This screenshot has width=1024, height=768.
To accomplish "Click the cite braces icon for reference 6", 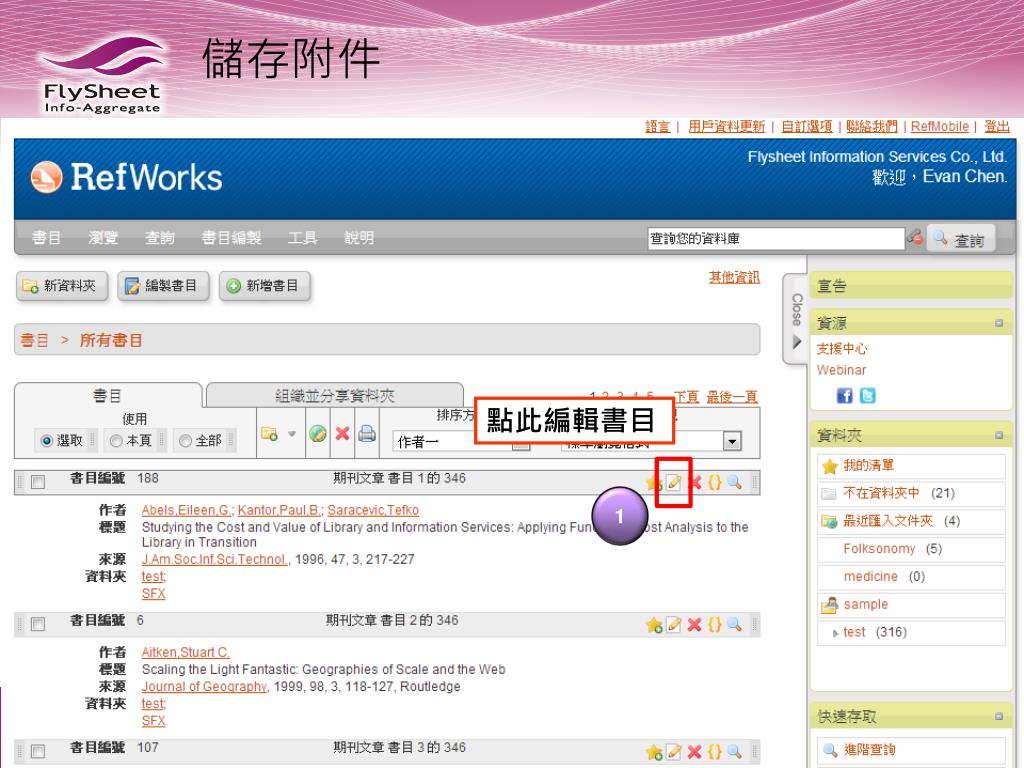I will [x=714, y=624].
